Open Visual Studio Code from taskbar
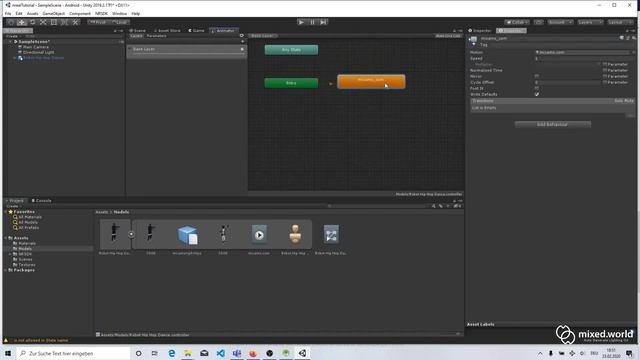The height and width of the screenshot is (360, 640). 220,353
